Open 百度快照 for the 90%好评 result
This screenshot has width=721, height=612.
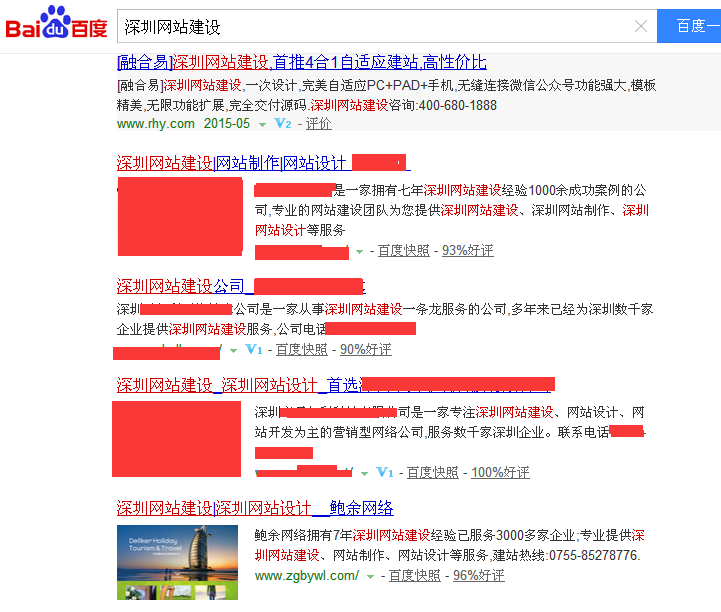pyautogui.click(x=302, y=349)
